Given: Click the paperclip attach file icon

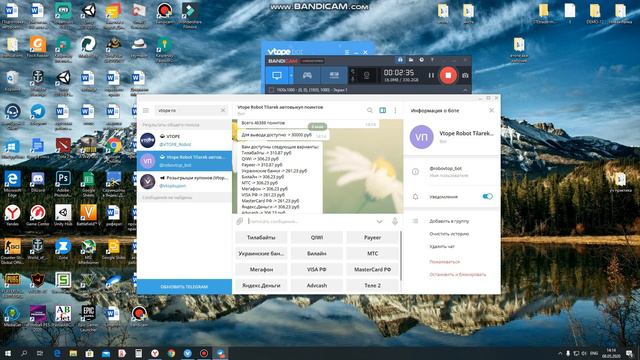Looking at the screenshot, I should [x=240, y=221].
